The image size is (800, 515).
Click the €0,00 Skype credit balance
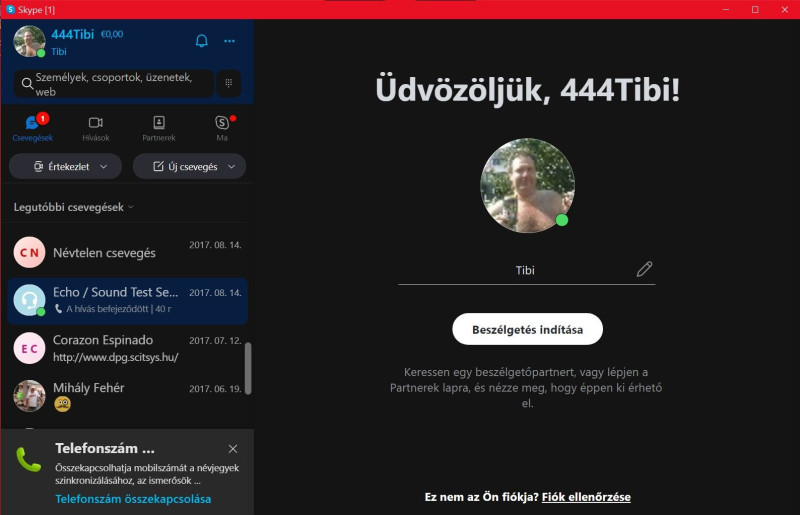pyautogui.click(x=112, y=34)
